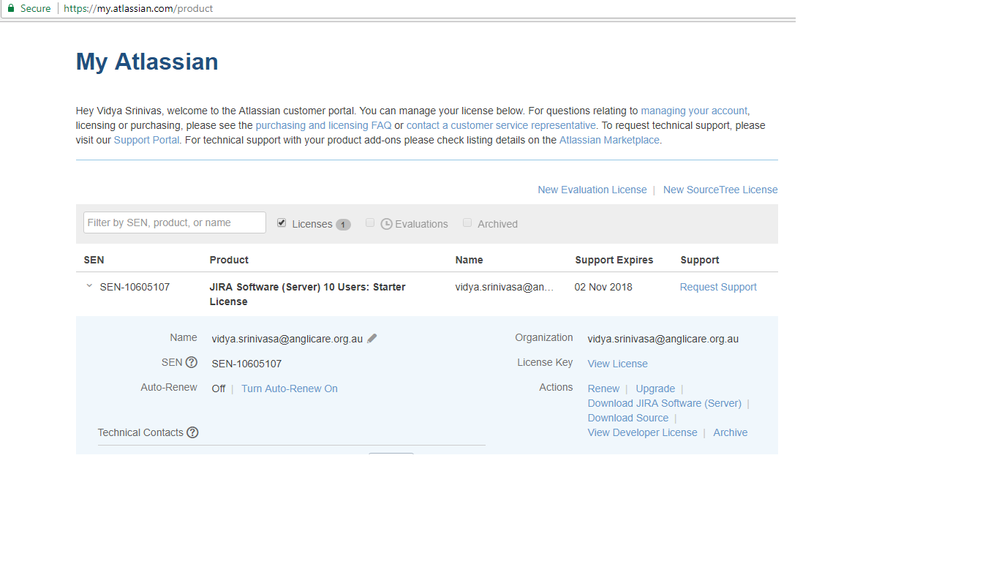
Task: Click Download JIRA Software (Server)
Action: coord(665,403)
